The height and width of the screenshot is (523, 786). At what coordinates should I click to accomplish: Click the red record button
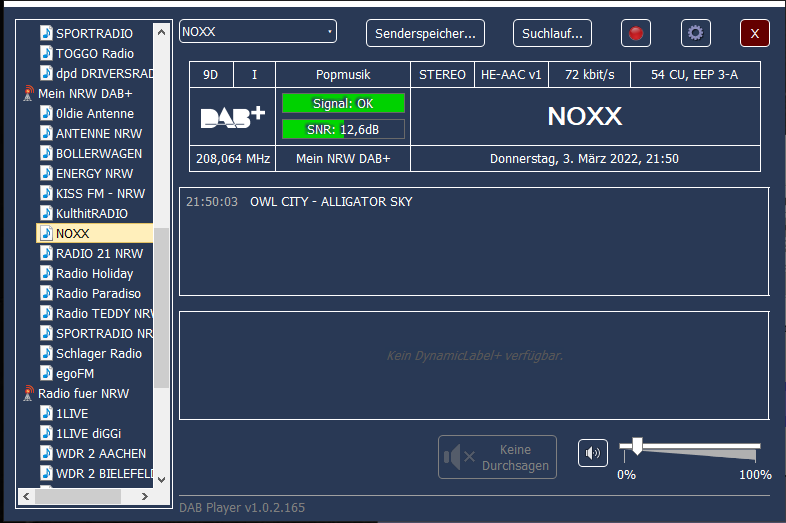coord(635,33)
